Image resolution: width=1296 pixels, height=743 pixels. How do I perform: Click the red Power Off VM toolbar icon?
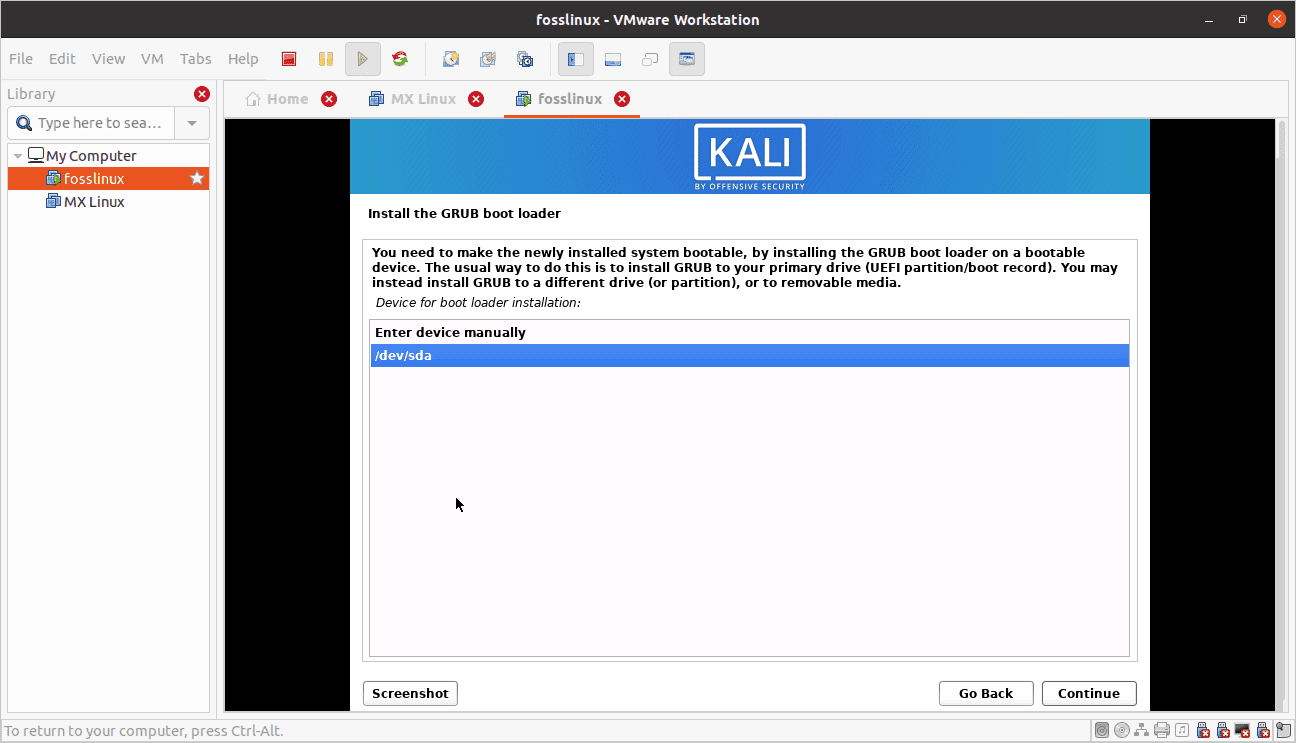(x=289, y=59)
